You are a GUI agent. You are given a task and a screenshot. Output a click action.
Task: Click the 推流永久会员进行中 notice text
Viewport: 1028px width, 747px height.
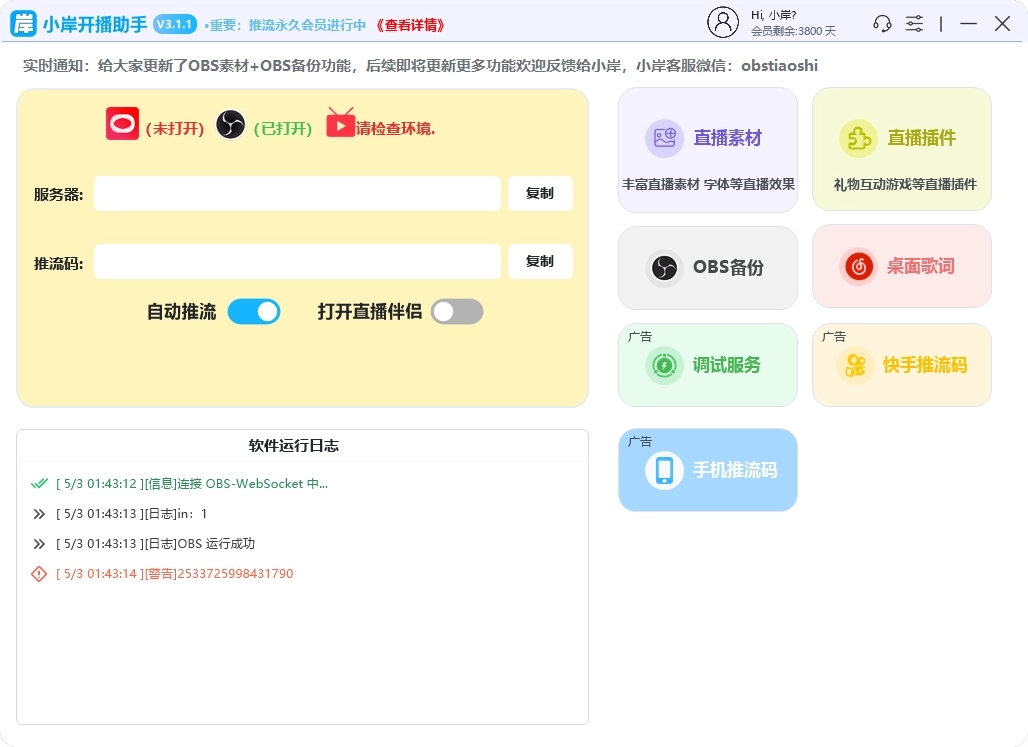click(307, 25)
